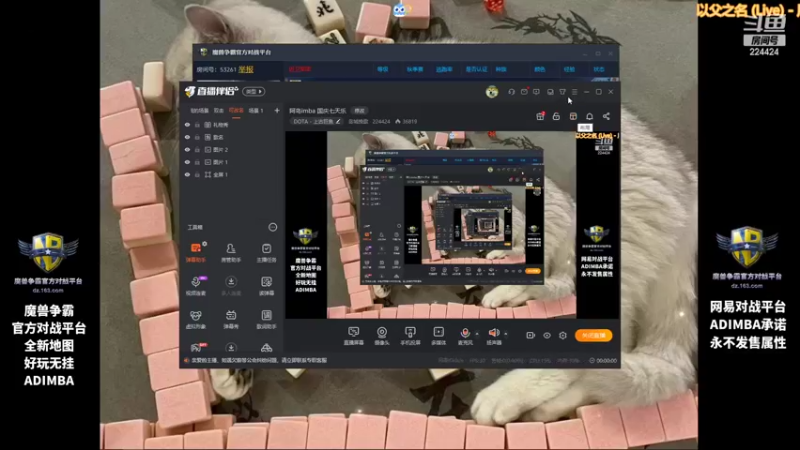Image resolution: width=800 pixels, height=450 pixels.
Task: Click the preview eye icon in bottom bar
Action: tap(546, 335)
